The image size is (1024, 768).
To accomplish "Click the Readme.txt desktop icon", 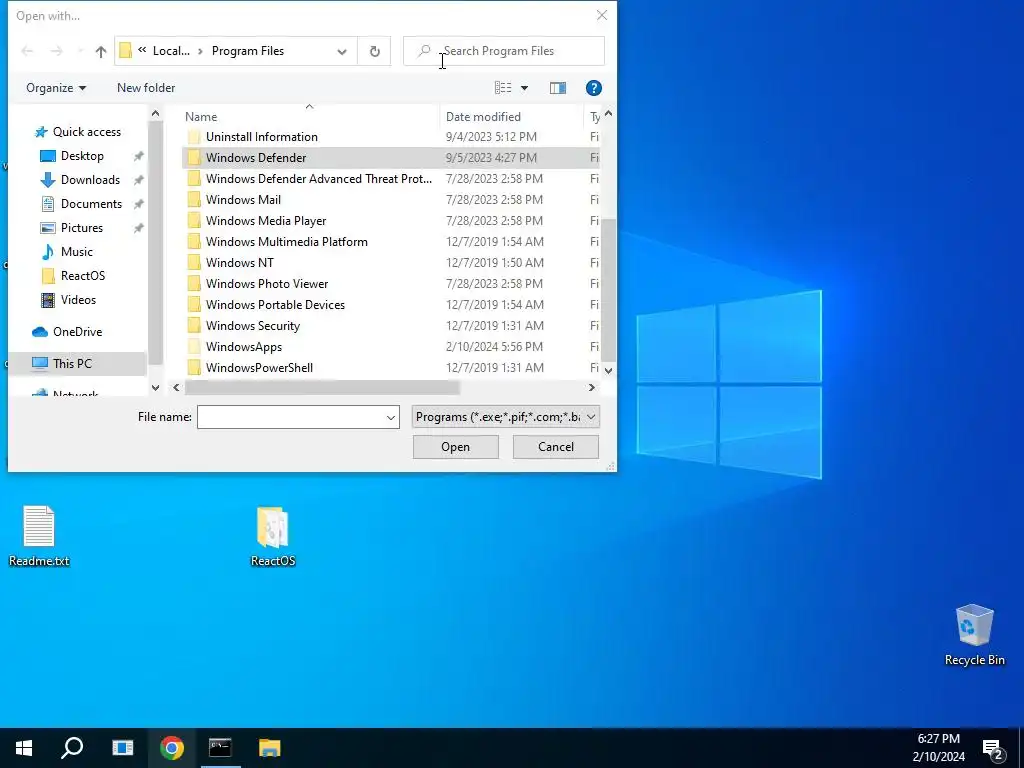I will pos(39,536).
